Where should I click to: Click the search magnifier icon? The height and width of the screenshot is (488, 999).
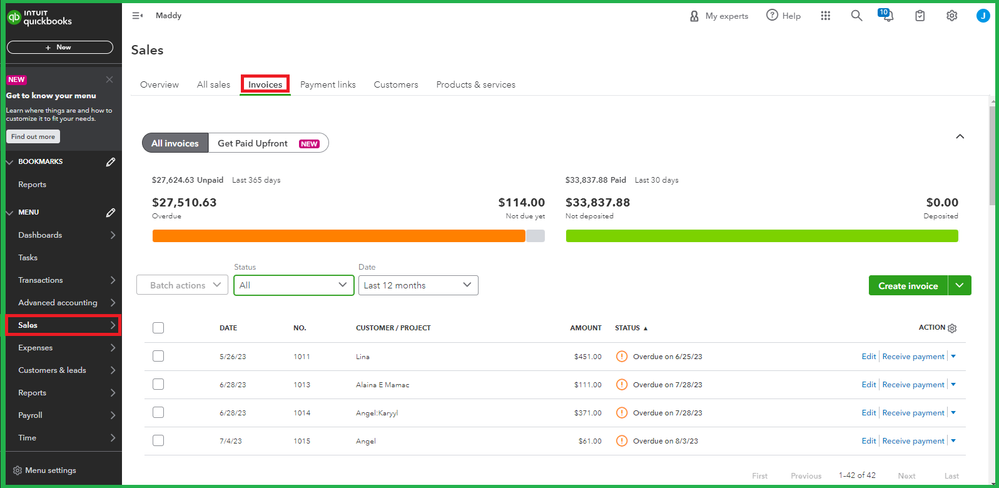coord(856,16)
